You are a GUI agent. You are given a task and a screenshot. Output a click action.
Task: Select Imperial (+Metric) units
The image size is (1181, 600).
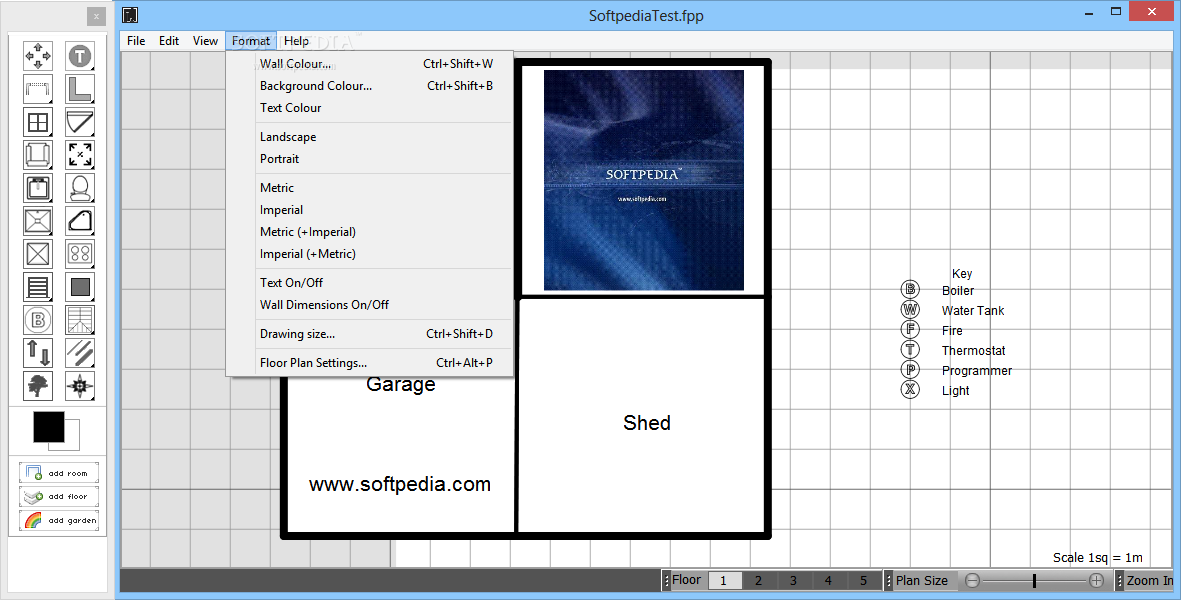[x=370, y=254]
